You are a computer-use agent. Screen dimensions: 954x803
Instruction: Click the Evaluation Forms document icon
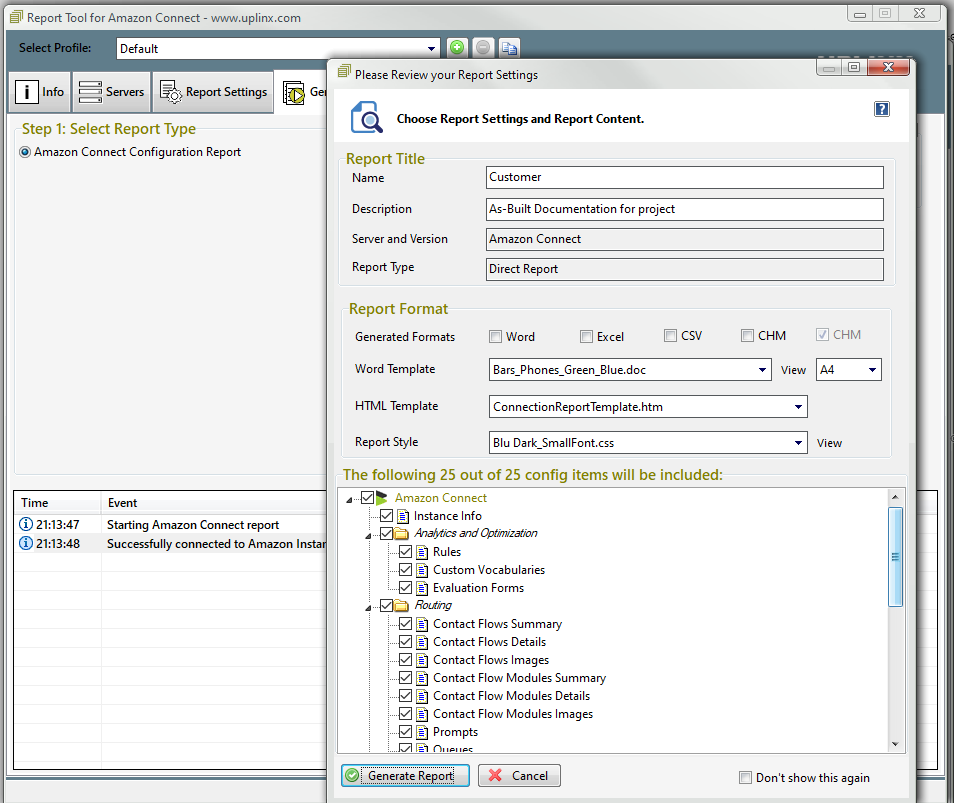coord(422,588)
